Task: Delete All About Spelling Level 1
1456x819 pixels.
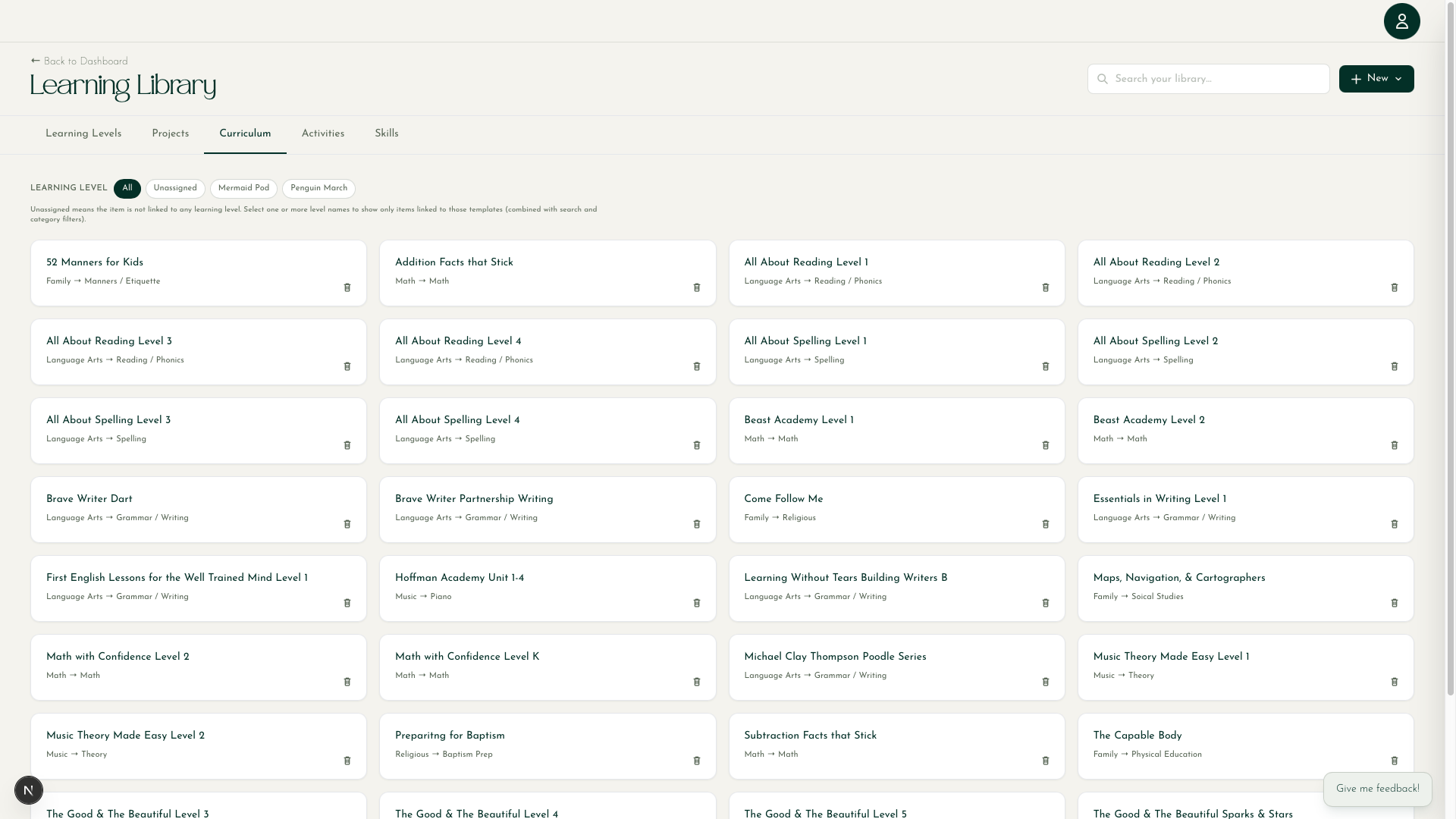Action: pyautogui.click(x=1046, y=366)
